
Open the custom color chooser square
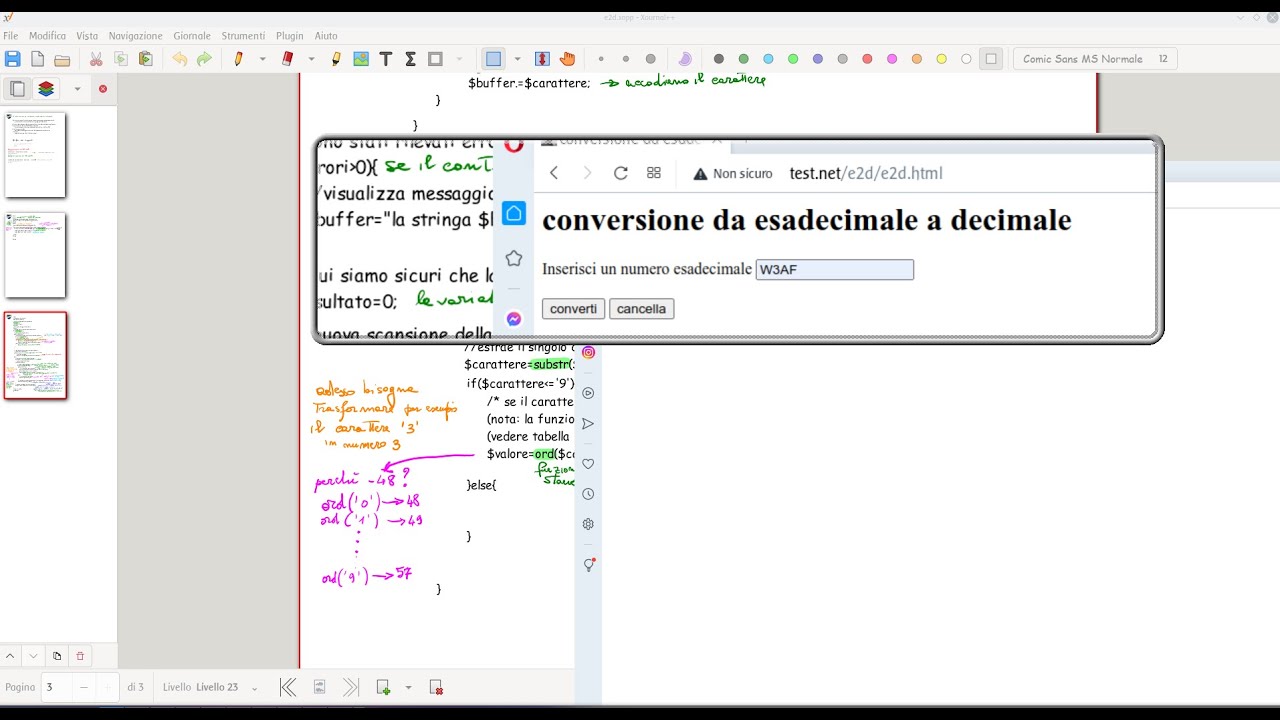coord(991,59)
